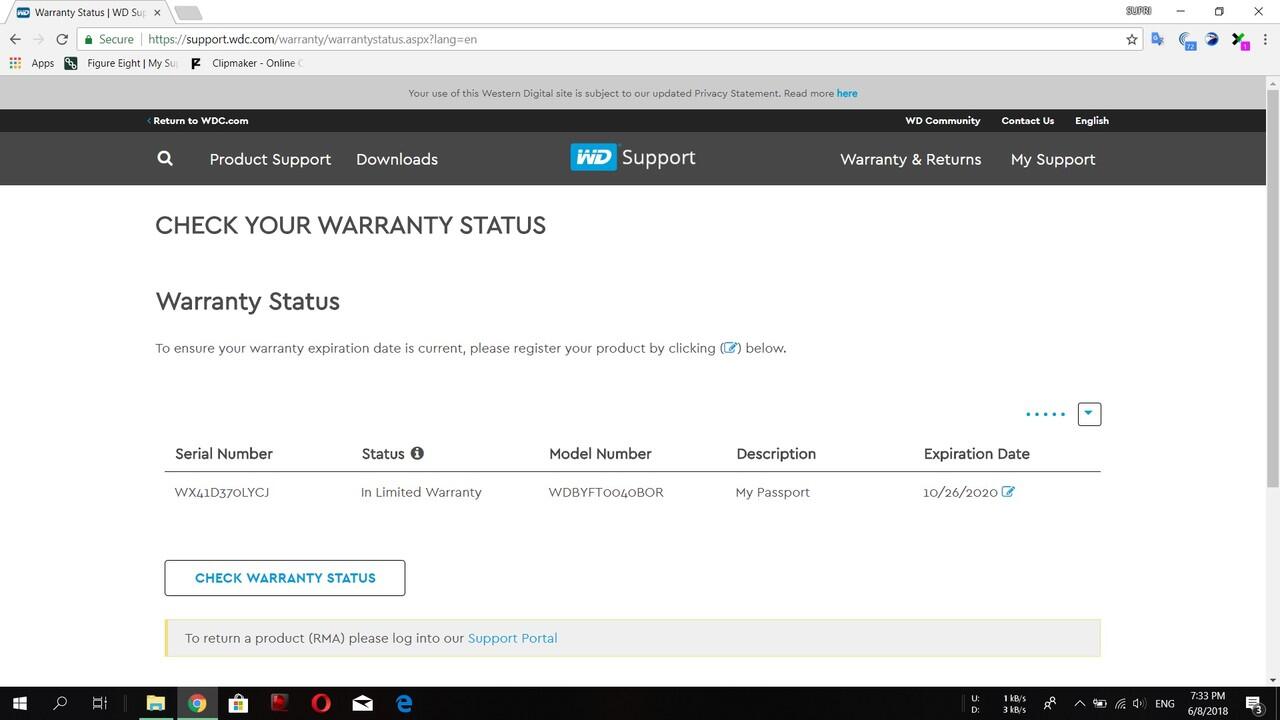Launch Microsoft Edge from taskbar

(x=404, y=703)
